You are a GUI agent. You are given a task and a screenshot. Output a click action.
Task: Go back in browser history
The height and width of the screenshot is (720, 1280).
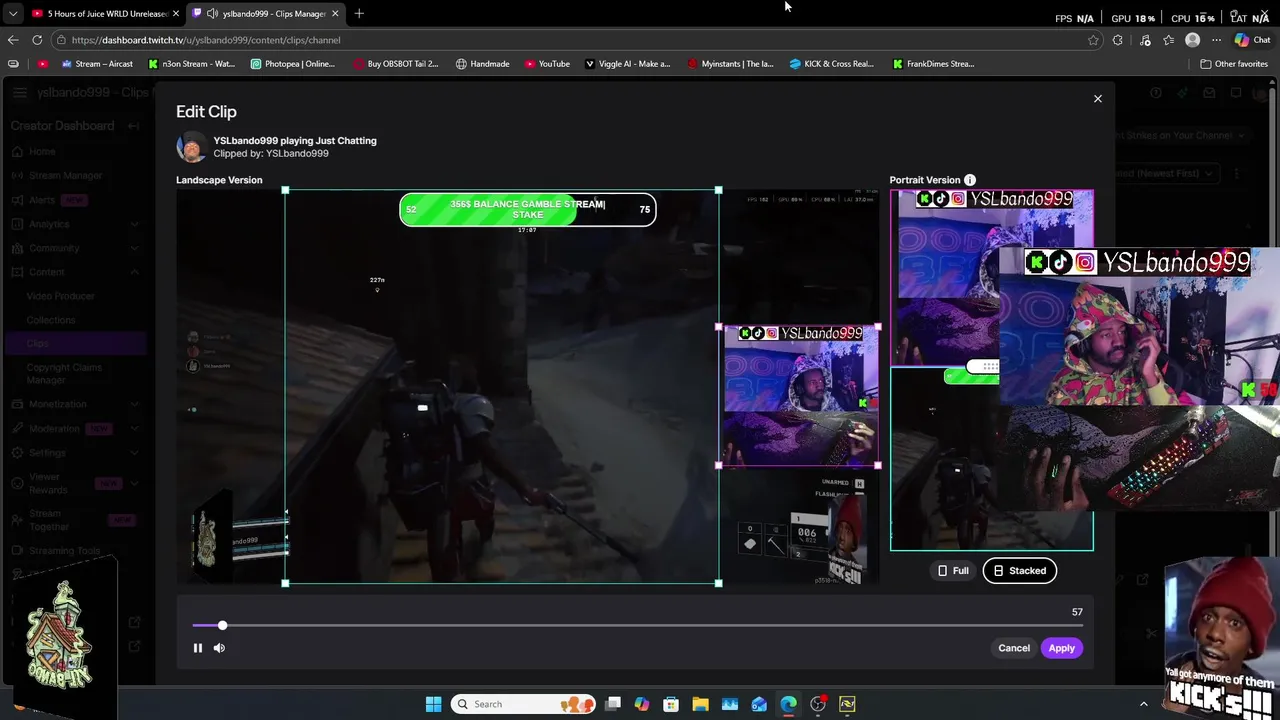[x=13, y=40]
